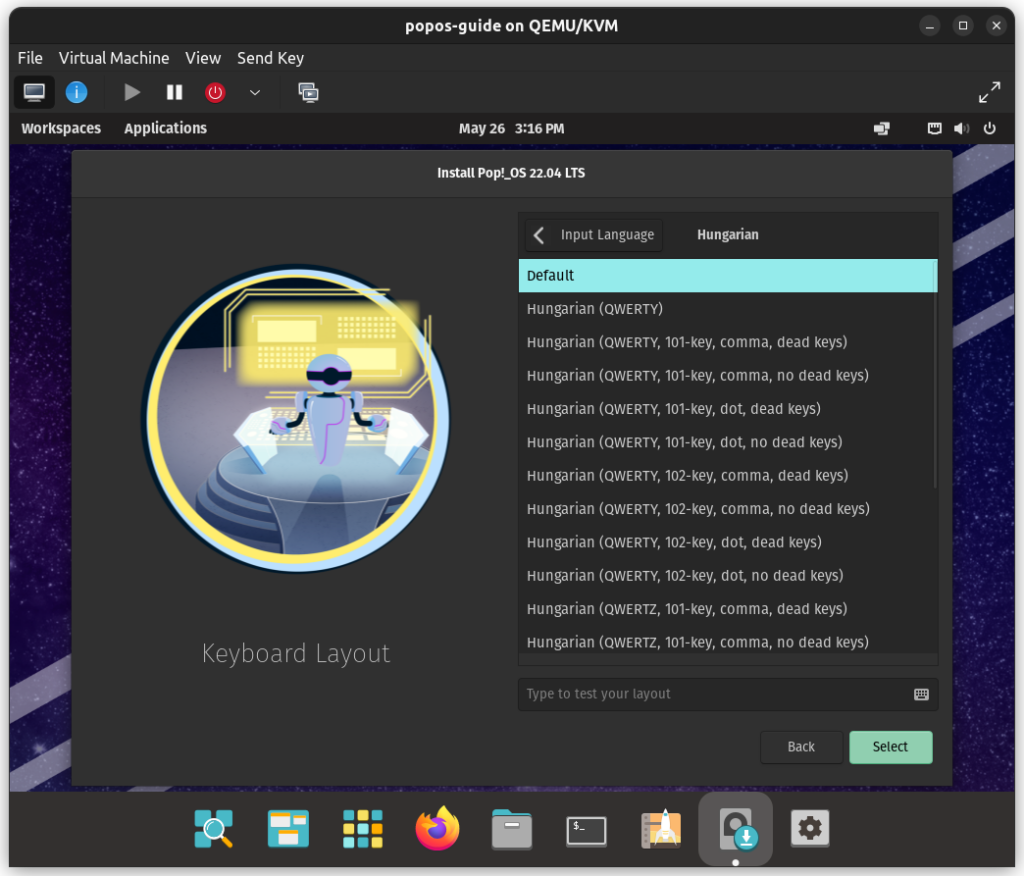Select Hungarian (QWERTY) layout
This screenshot has height=876, width=1024.
pyautogui.click(x=728, y=309)
